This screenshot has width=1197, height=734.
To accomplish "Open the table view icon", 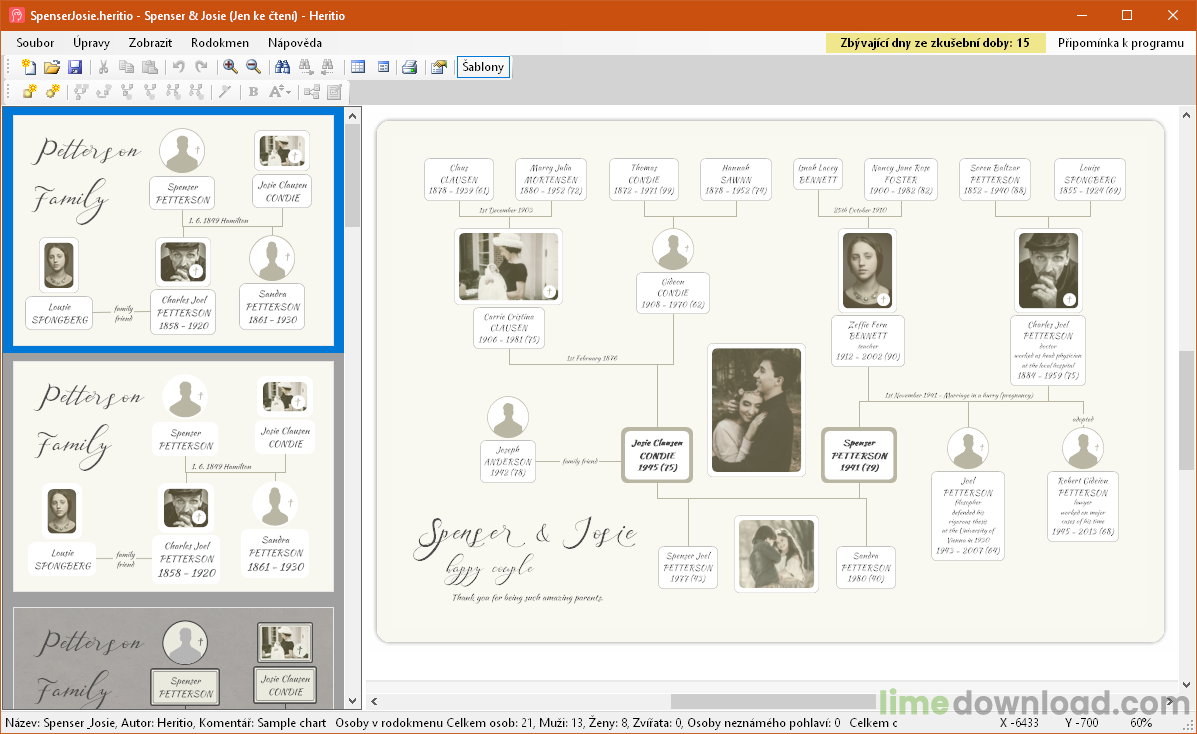I will coord(358,67).
